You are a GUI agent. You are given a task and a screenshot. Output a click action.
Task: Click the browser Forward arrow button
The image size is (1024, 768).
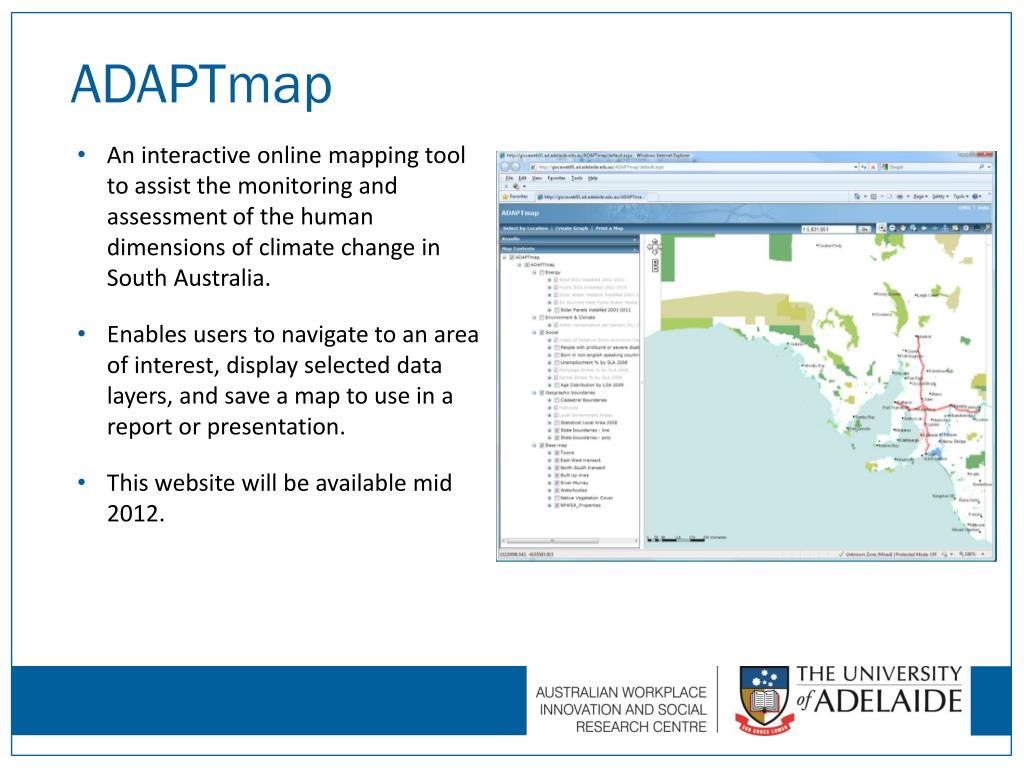click(515, 167)
